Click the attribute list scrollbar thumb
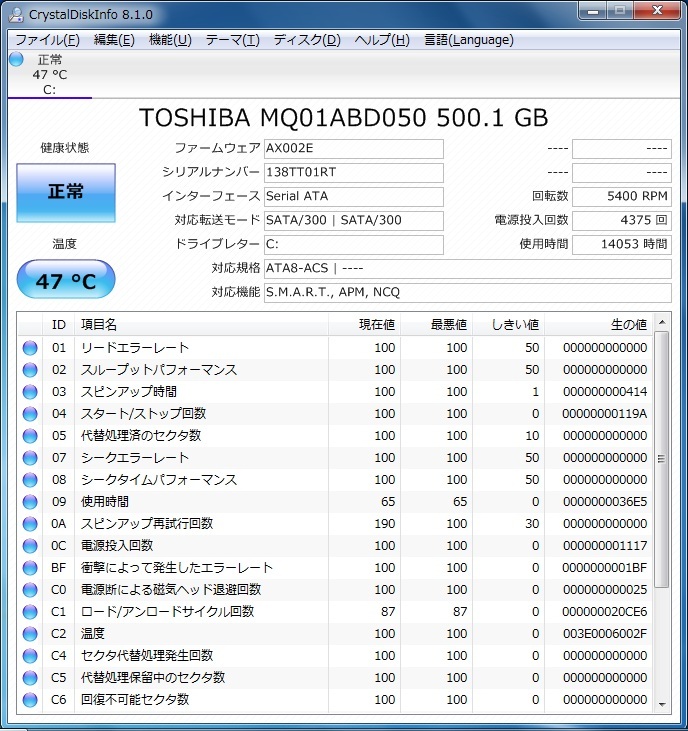 click(x=662, y=460)
